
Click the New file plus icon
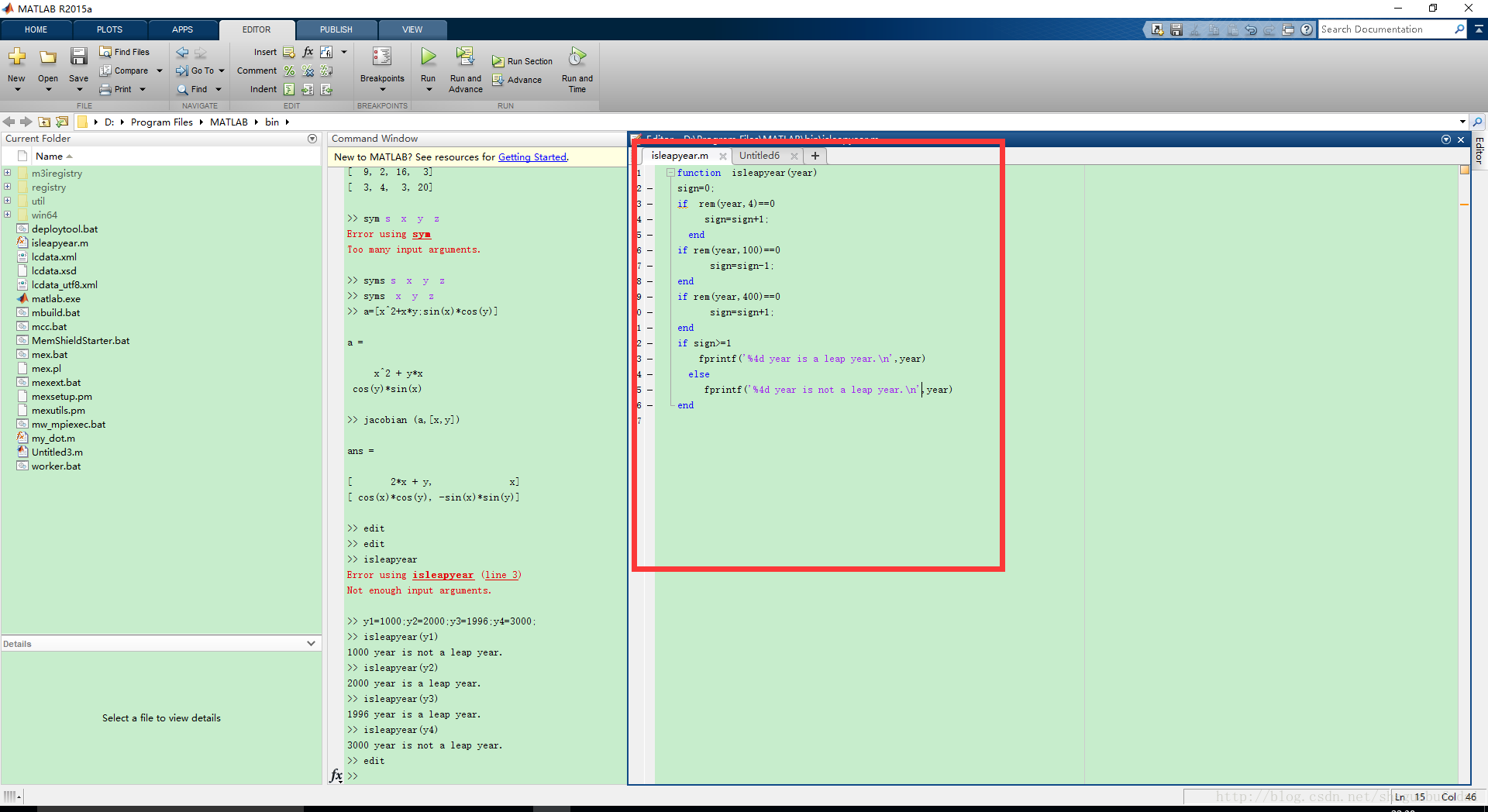pyautogui.click(x=16, y=57)
